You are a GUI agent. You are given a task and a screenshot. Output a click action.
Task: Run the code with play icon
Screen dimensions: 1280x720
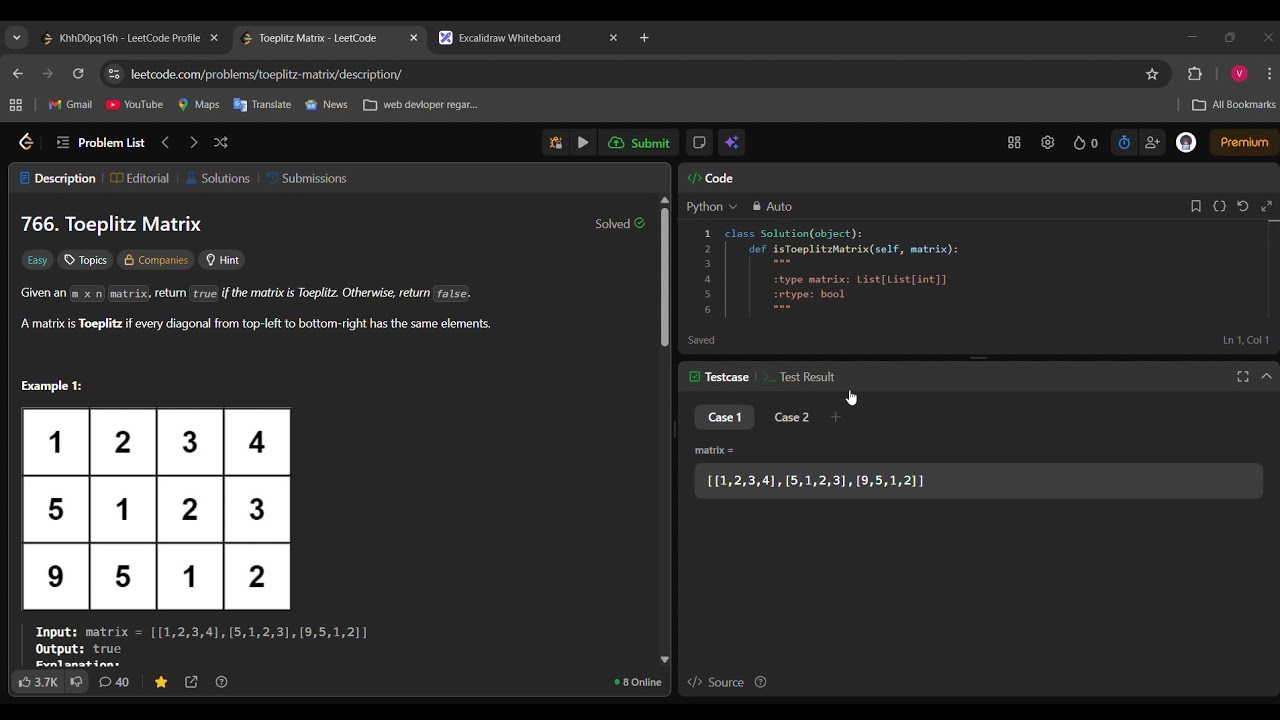(x=583, y=142)
